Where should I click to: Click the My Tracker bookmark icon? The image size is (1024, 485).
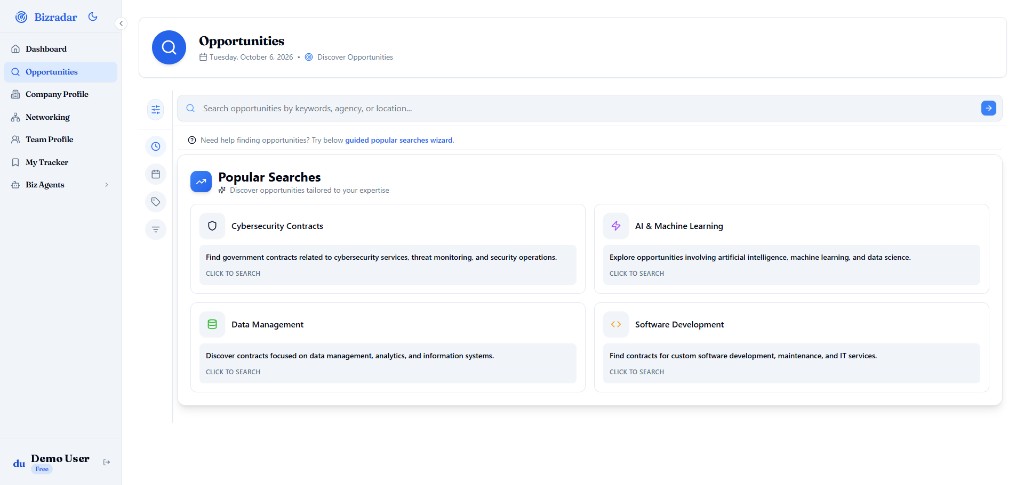pyautogui.click(x=16, y=162)
